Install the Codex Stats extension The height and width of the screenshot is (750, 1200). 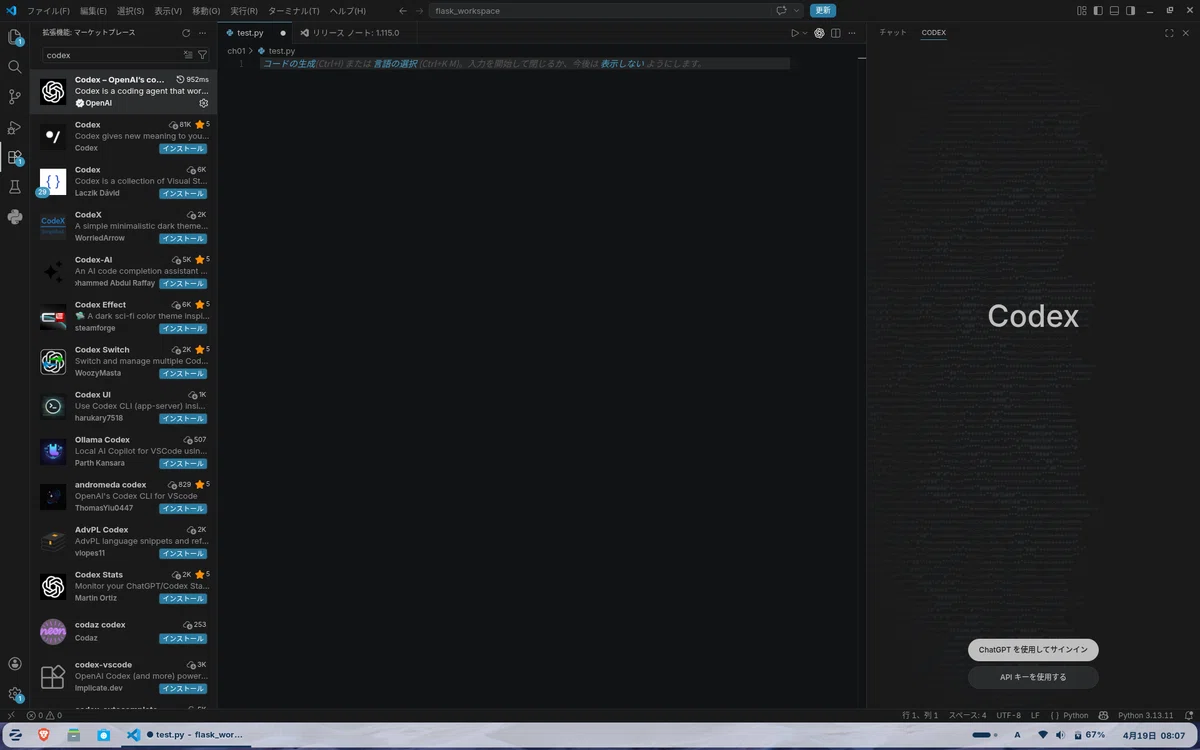(183, 598)
